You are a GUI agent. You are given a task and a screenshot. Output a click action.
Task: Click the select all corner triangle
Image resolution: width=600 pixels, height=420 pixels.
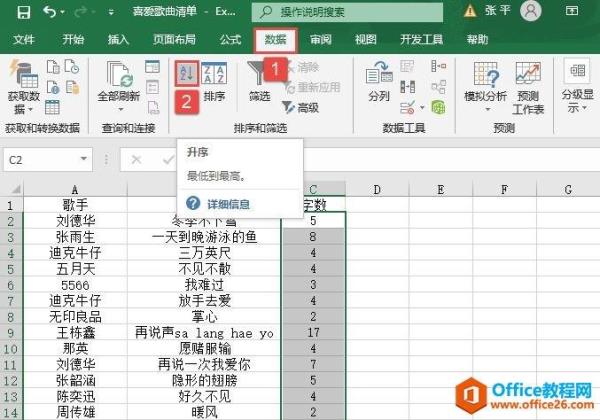click(x=16, y=189)
